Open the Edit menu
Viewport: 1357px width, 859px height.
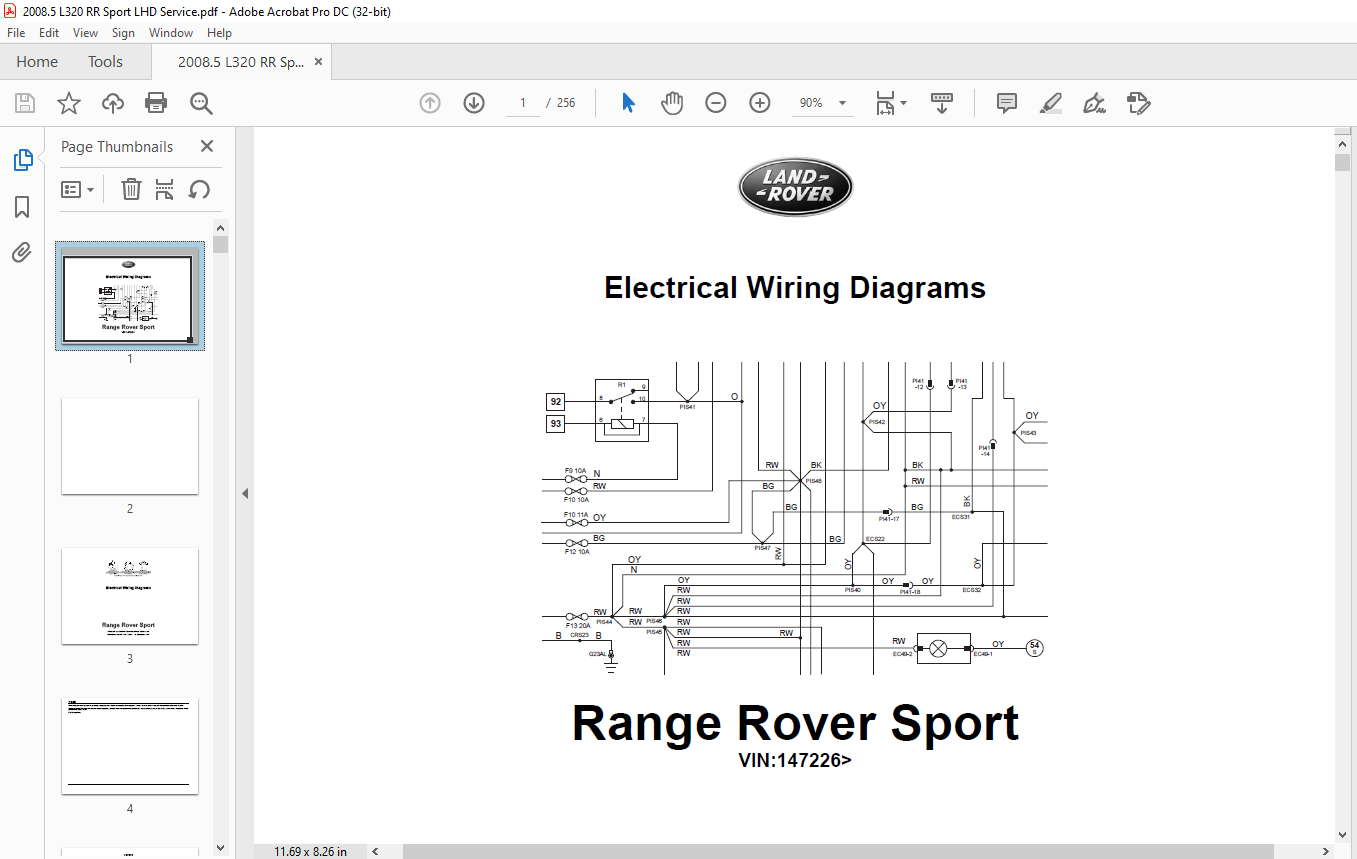pos(49,33)
